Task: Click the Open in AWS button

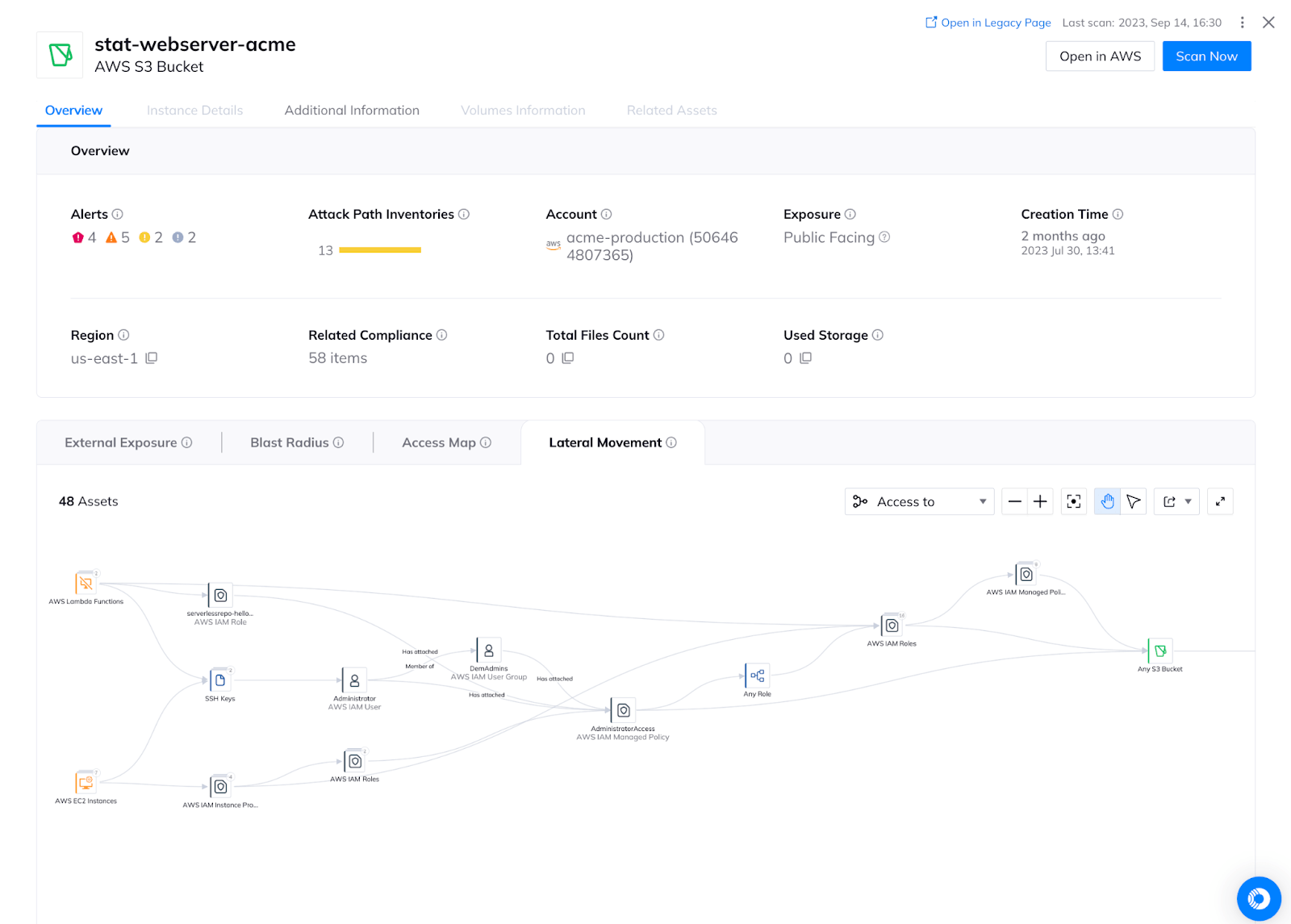Action: [x=1100, y=56]
